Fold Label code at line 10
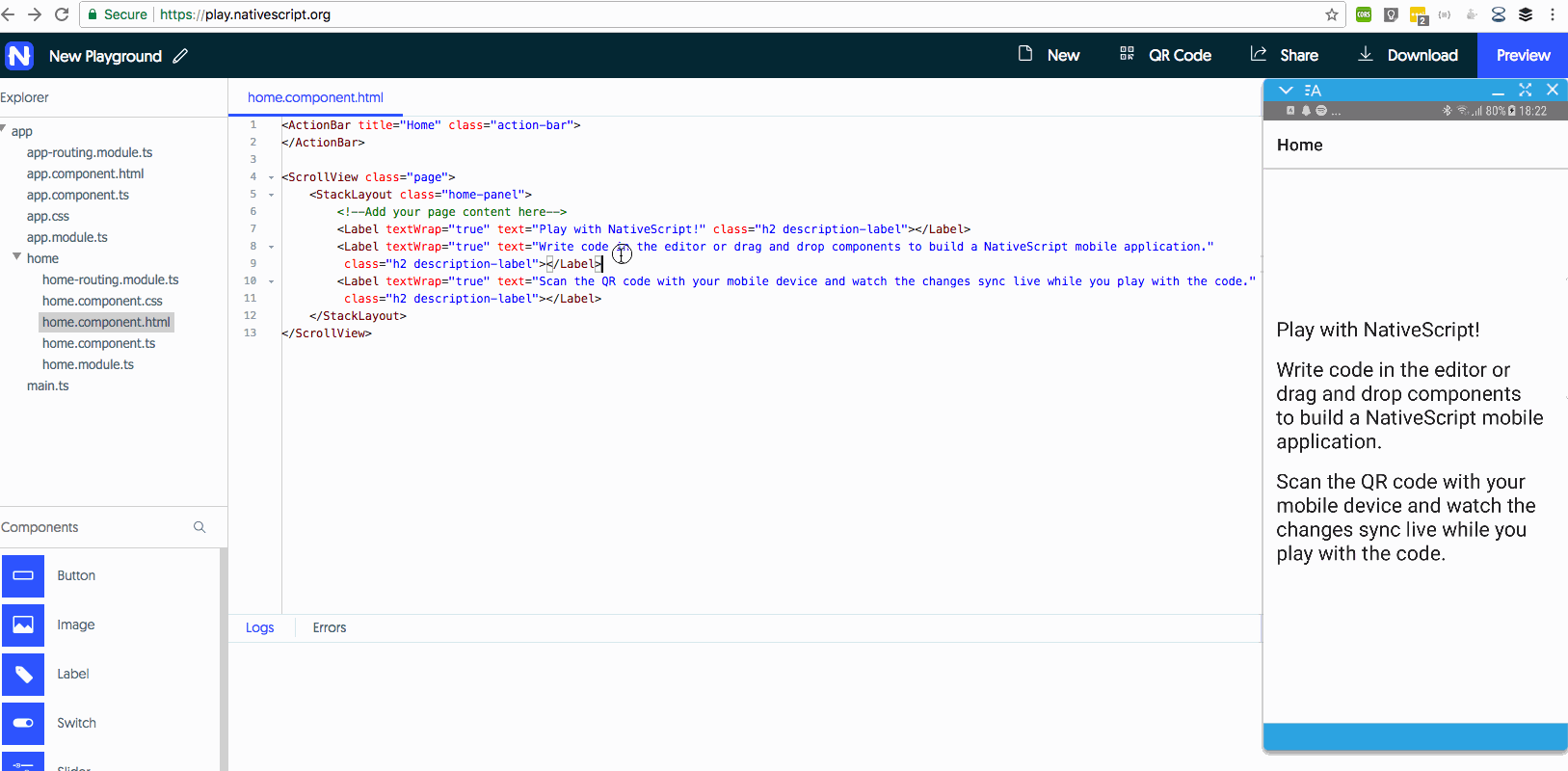Viewport: 1568px width, 771px height. tap(271, 281)
